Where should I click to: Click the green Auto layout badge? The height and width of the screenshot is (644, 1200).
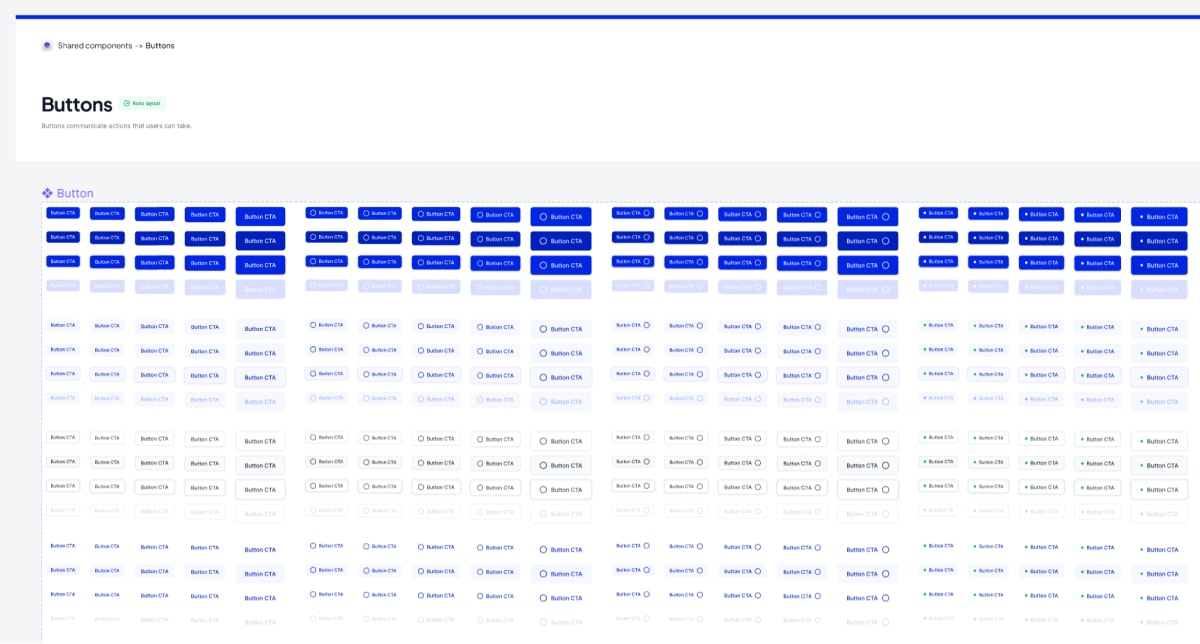tap(142, 103)
